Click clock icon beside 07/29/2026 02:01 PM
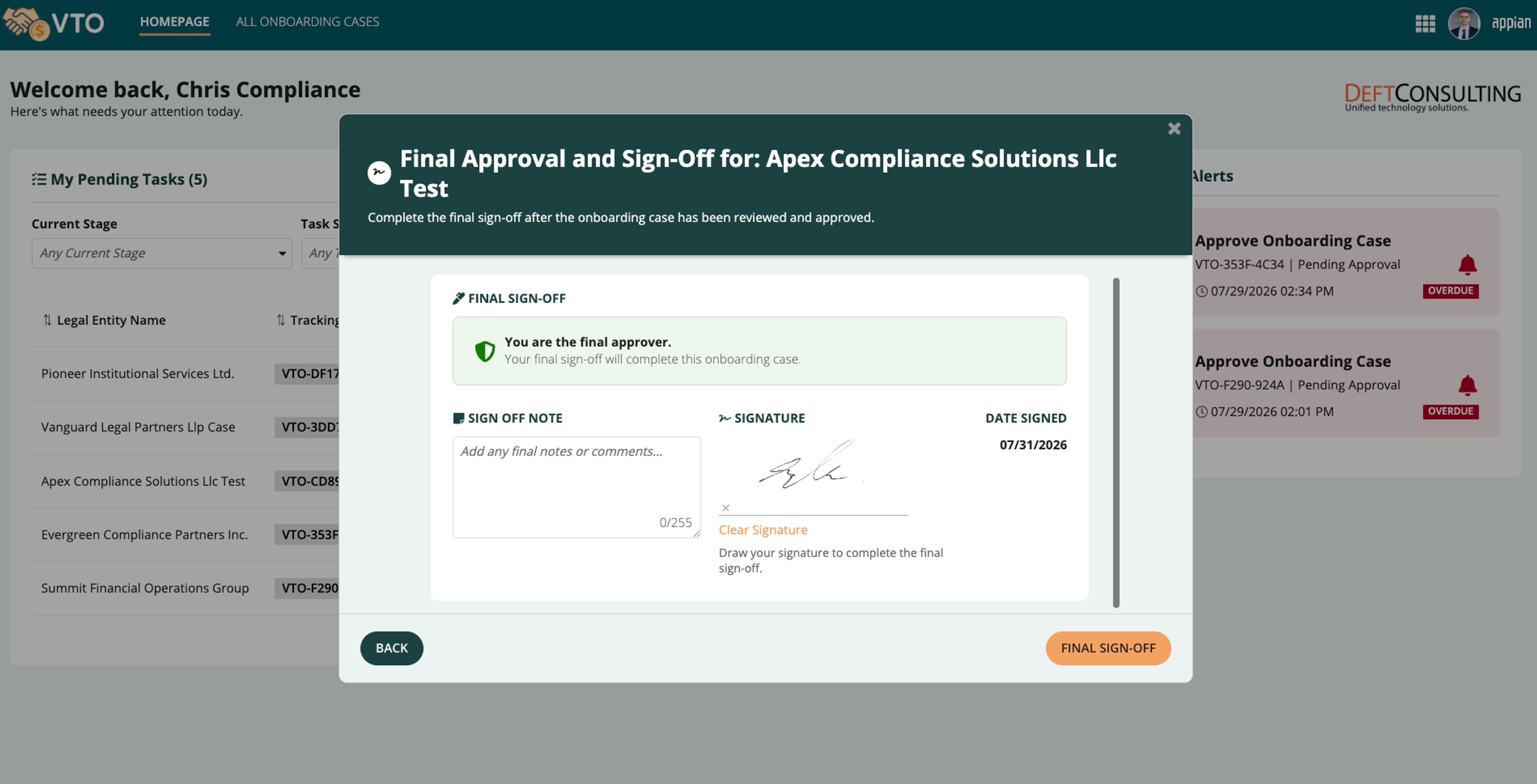The height and width of the screenshot is (784, 1537). coord(1201,412)
